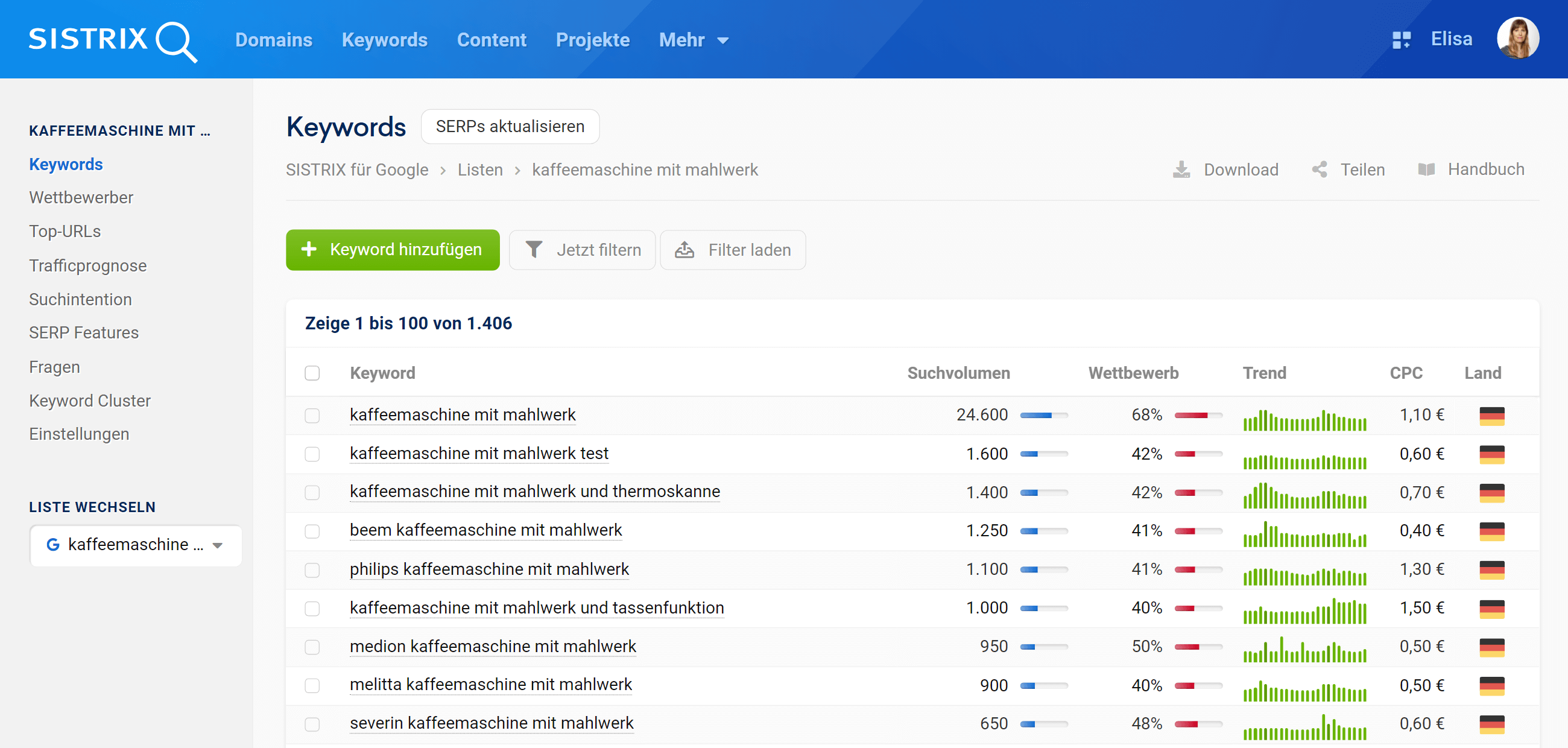
Task: Open the Handbuch book icon
Action: [x=1426, y=170]
